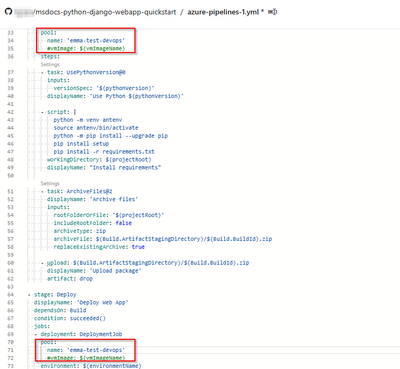Screen dimensions: 400x369
Task: Click line 35 commented #vmImage text
Action: point(86,49)
